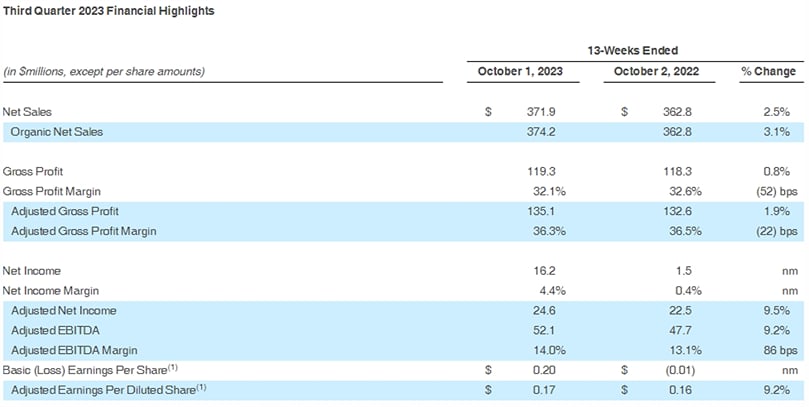The width and height of the screenshot is (809, 407).
Task: Click the 118.3 Gross Profit 2022 value
Action: pyautogui.click(x=677, y=172)
